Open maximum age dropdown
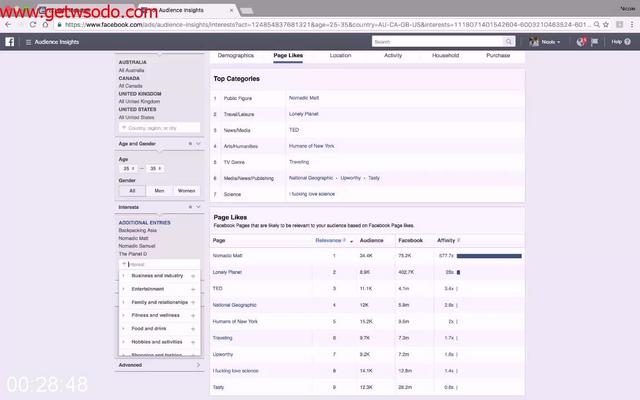Screen dimensions: 640x400 coord(155,169)
